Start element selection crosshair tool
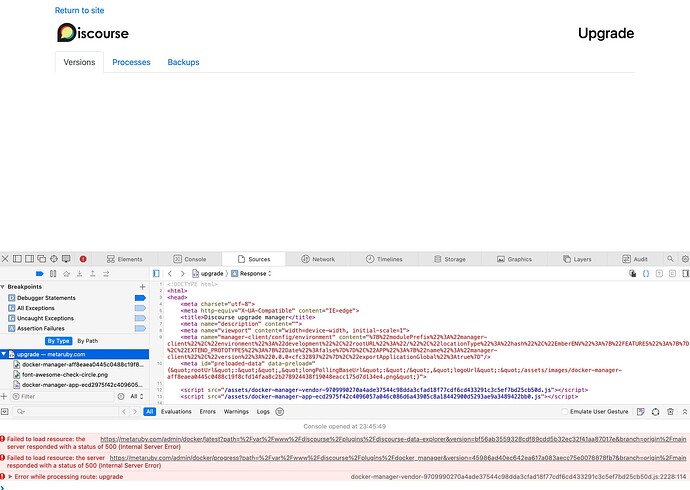The image size is (690, 490). (54, 259)
